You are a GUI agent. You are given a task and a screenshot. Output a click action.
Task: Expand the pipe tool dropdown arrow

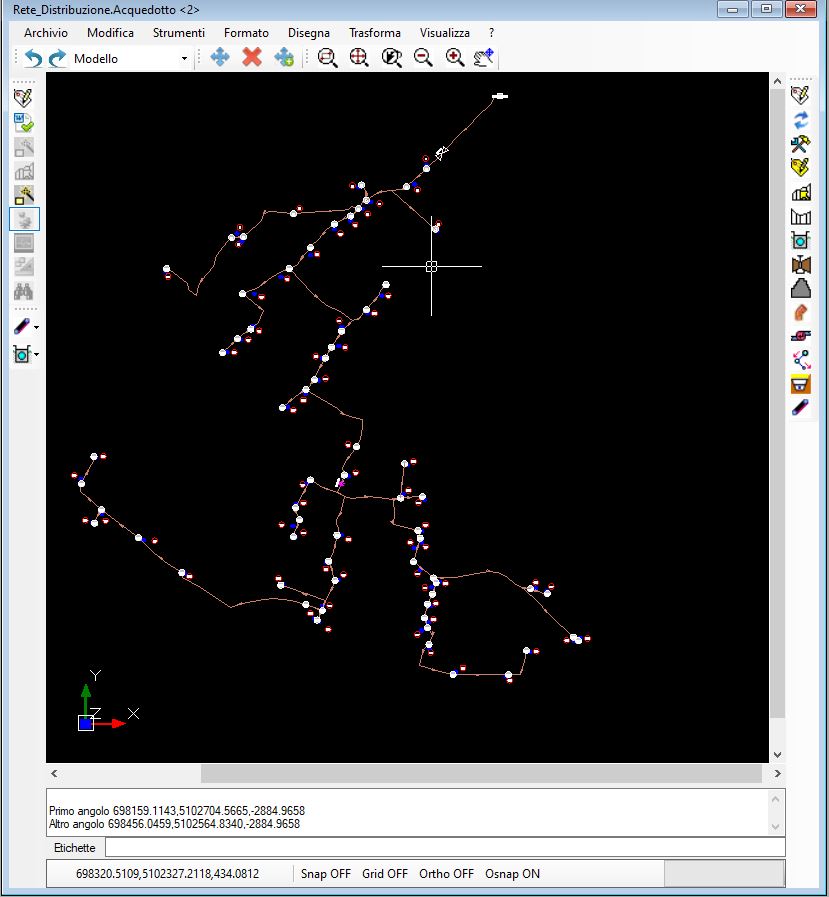tap(37, 327)
